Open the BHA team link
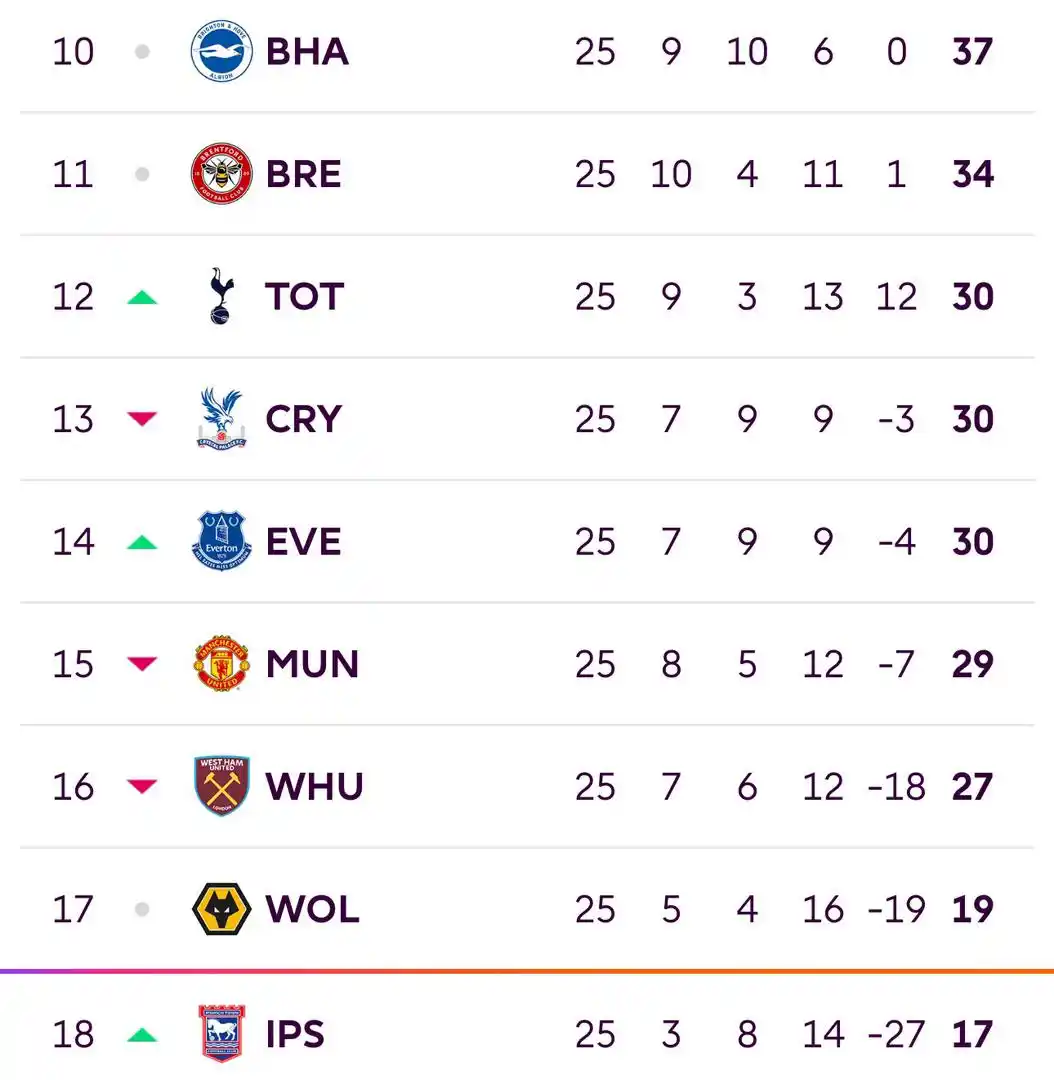This screenshot has width=1054, height=1080. (307, 51)
